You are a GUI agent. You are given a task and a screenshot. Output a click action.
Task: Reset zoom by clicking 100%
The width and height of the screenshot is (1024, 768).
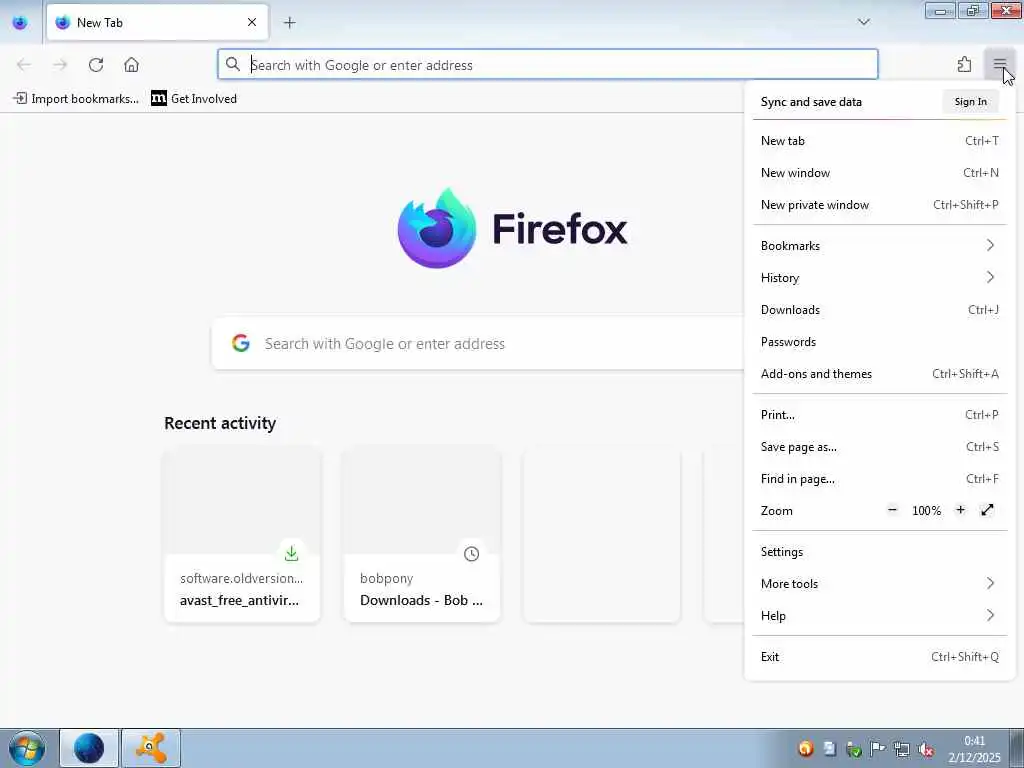point(926,511)
